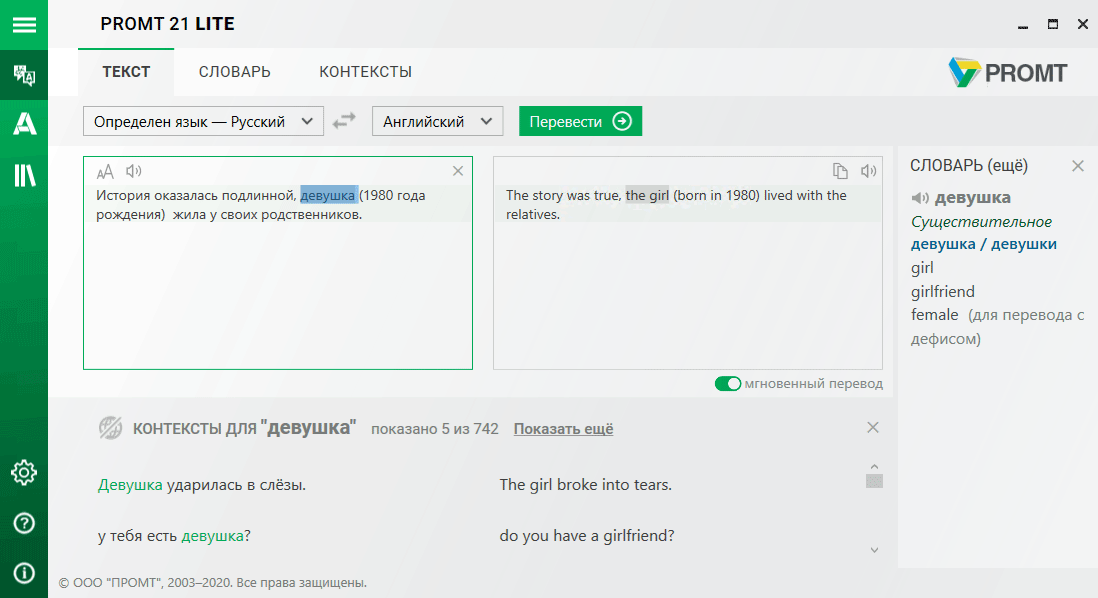Play audio of the source text
Image resolution: width=1098 pixels, height=598 pixels.
point(134,171)
